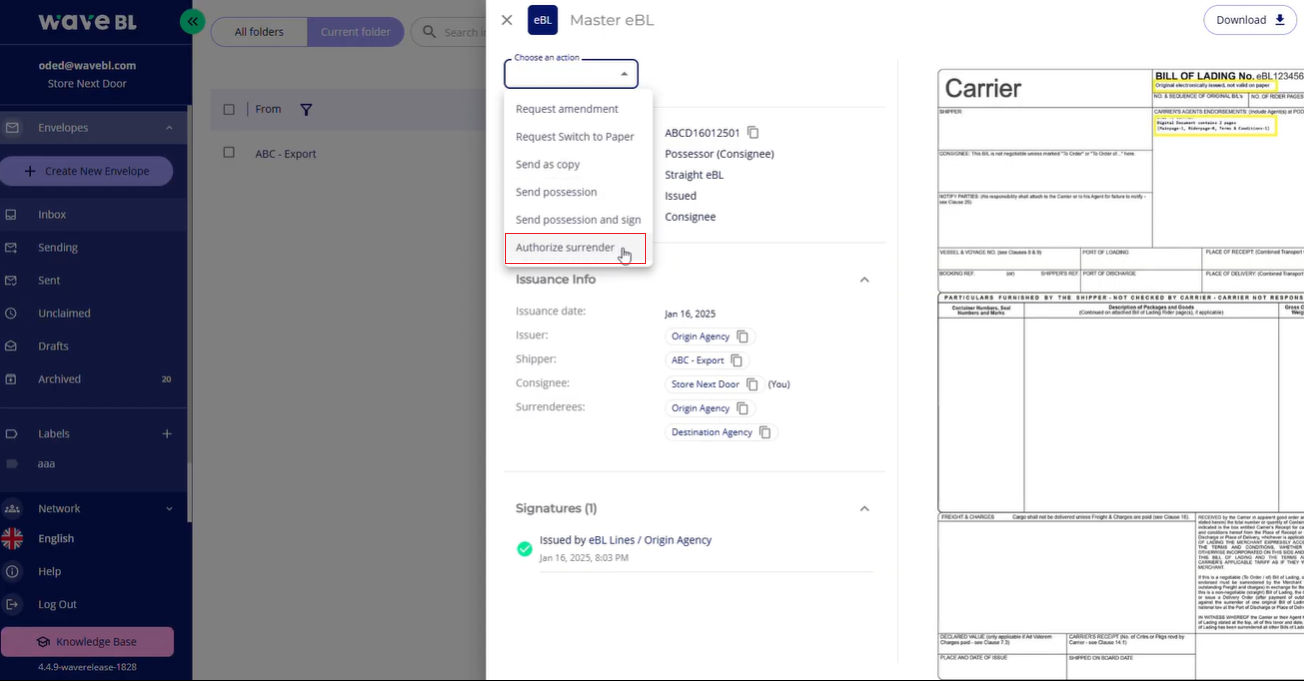Select the aaa label
This screenshot has width=1304, height=681.
click(x=46, y=464)
